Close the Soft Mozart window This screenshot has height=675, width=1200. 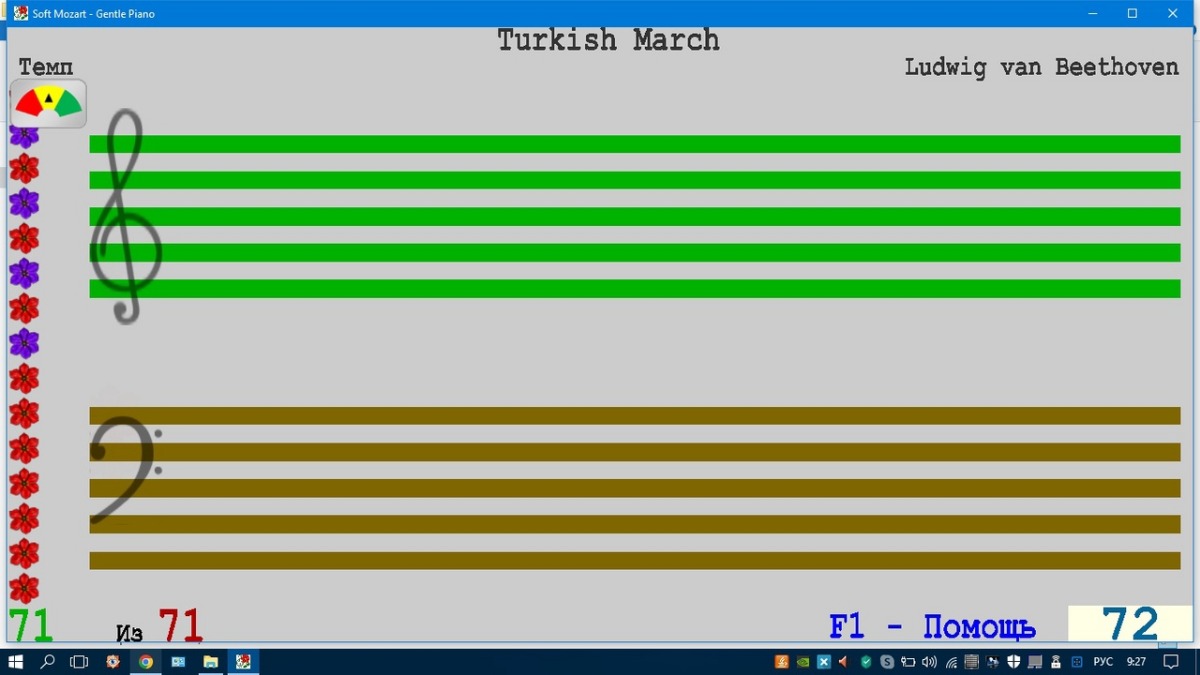1173,13
